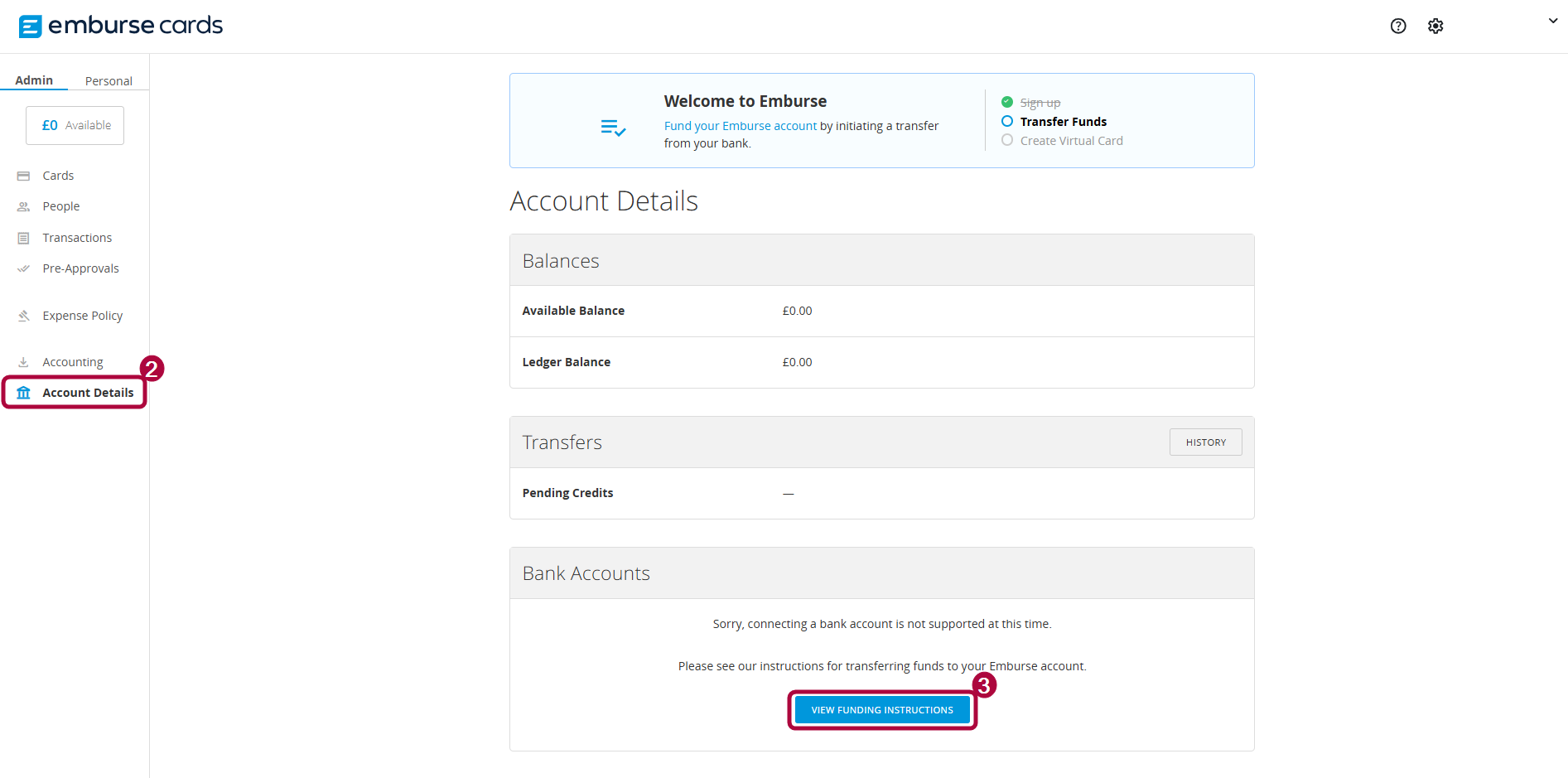This screenshot has height=778, width=1568.
Task: Click the People icon in sidebar
Action: point(23,206)
